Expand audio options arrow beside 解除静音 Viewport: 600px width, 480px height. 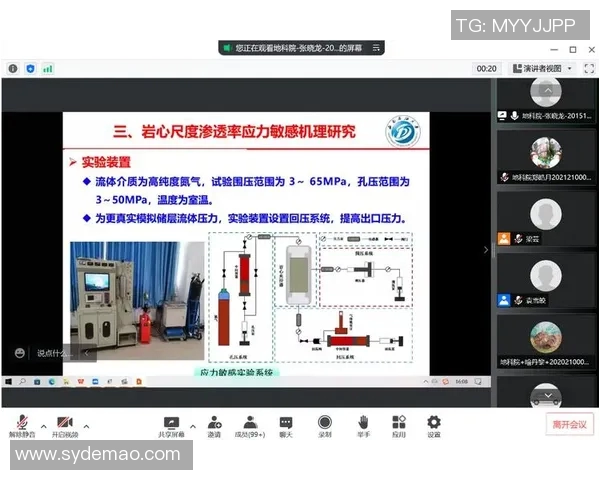click(44, 426)
